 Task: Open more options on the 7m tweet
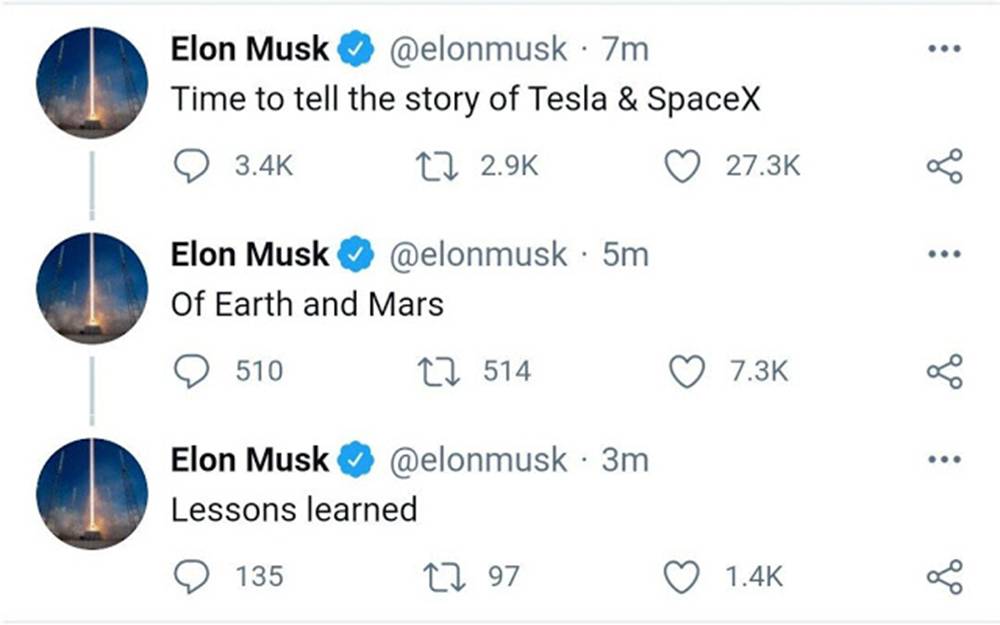tap(943, 48)
